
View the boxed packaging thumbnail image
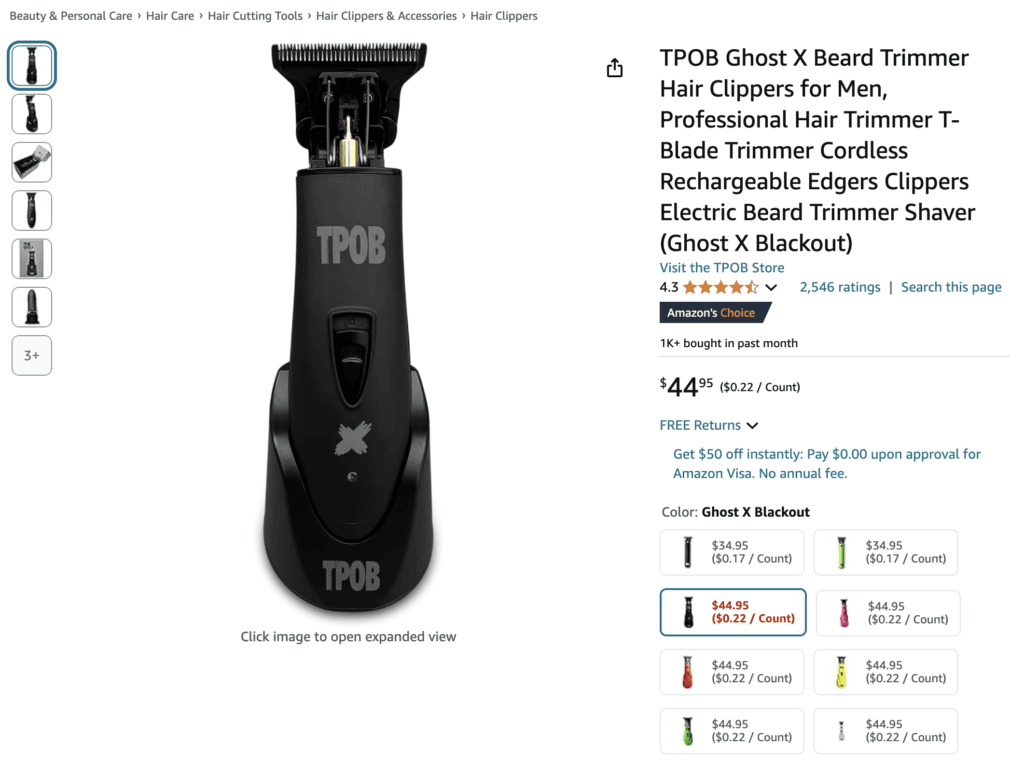coord(32,162)
